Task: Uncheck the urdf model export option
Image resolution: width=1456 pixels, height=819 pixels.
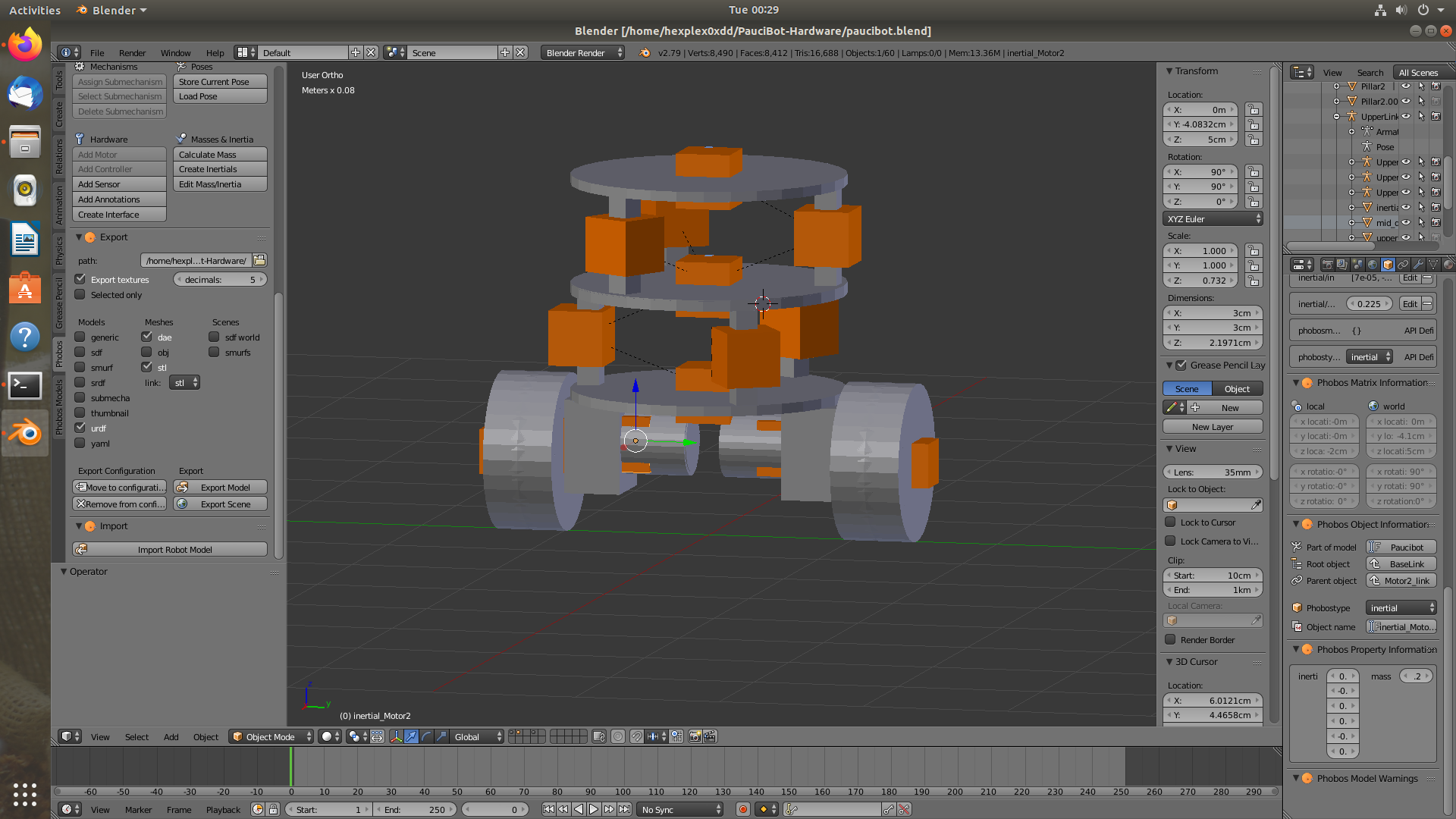Action: click(x=80, y=428)
